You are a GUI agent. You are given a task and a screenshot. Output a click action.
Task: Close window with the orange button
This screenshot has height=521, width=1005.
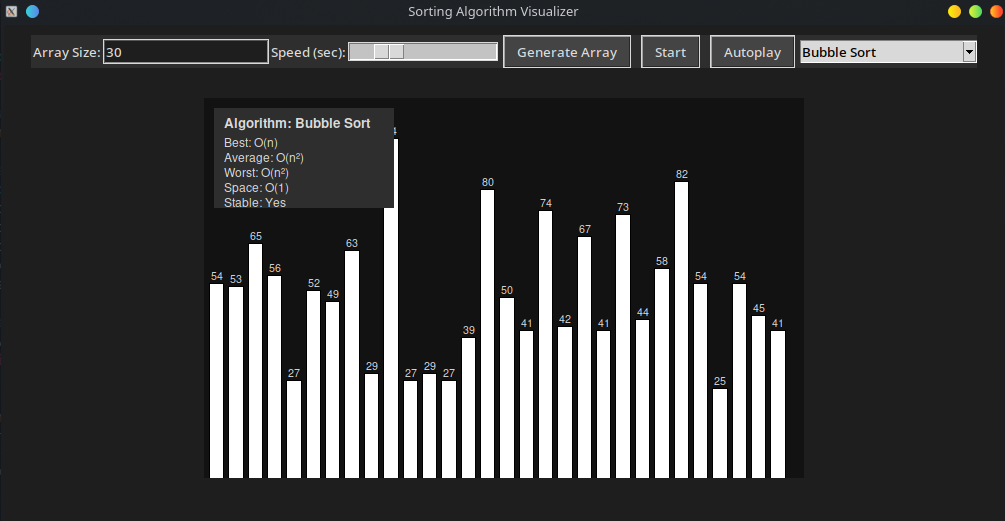coord(996,12)
